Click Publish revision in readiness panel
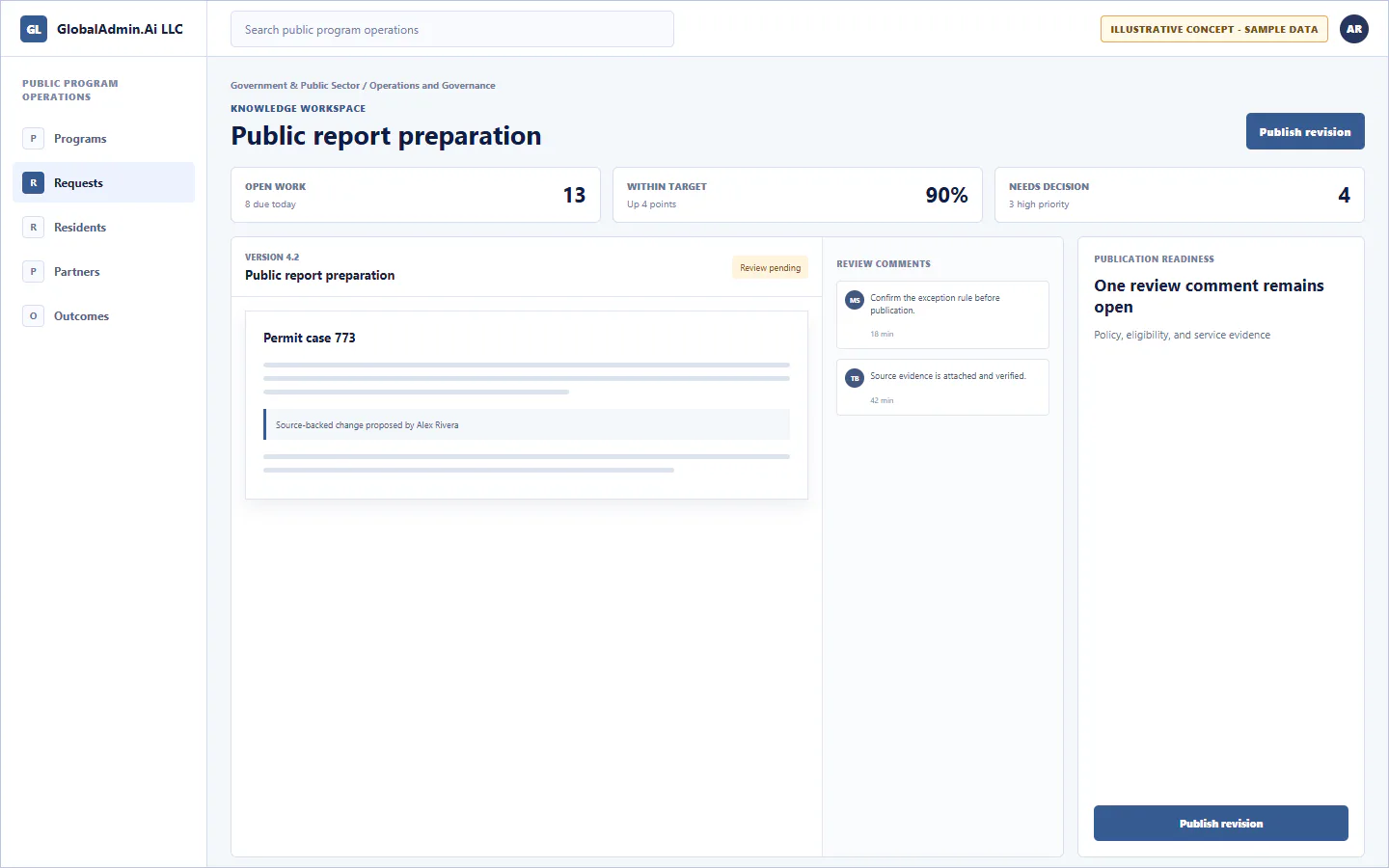This screenshot has width=1389, height=868. click(x=1221, y=823)
